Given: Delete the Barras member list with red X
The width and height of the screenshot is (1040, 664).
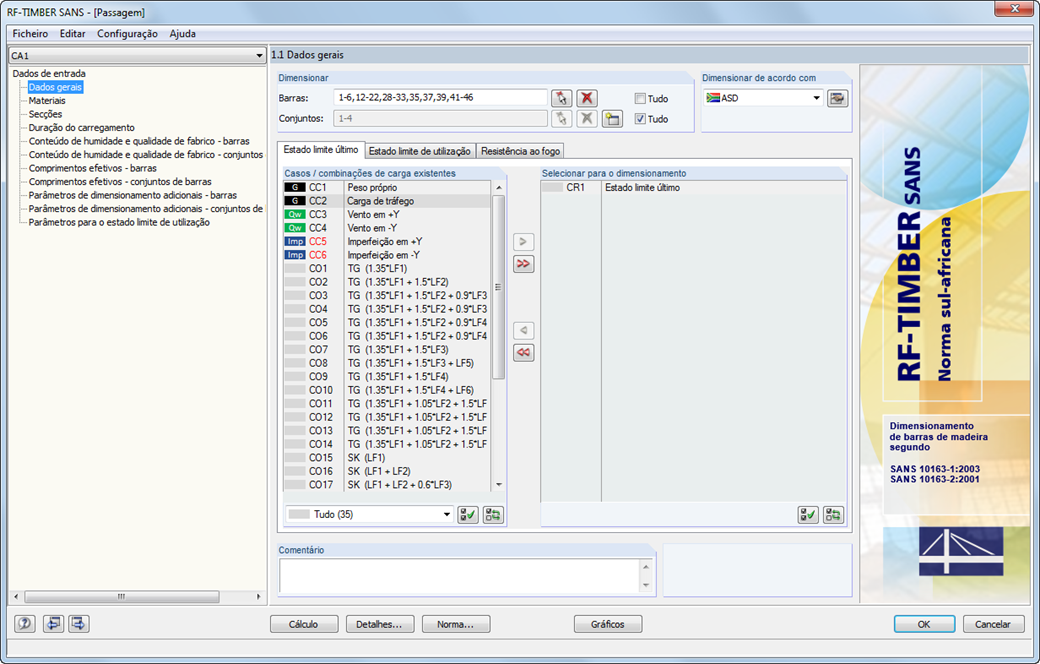Looking at the screenshot, I should pos(586,98).
